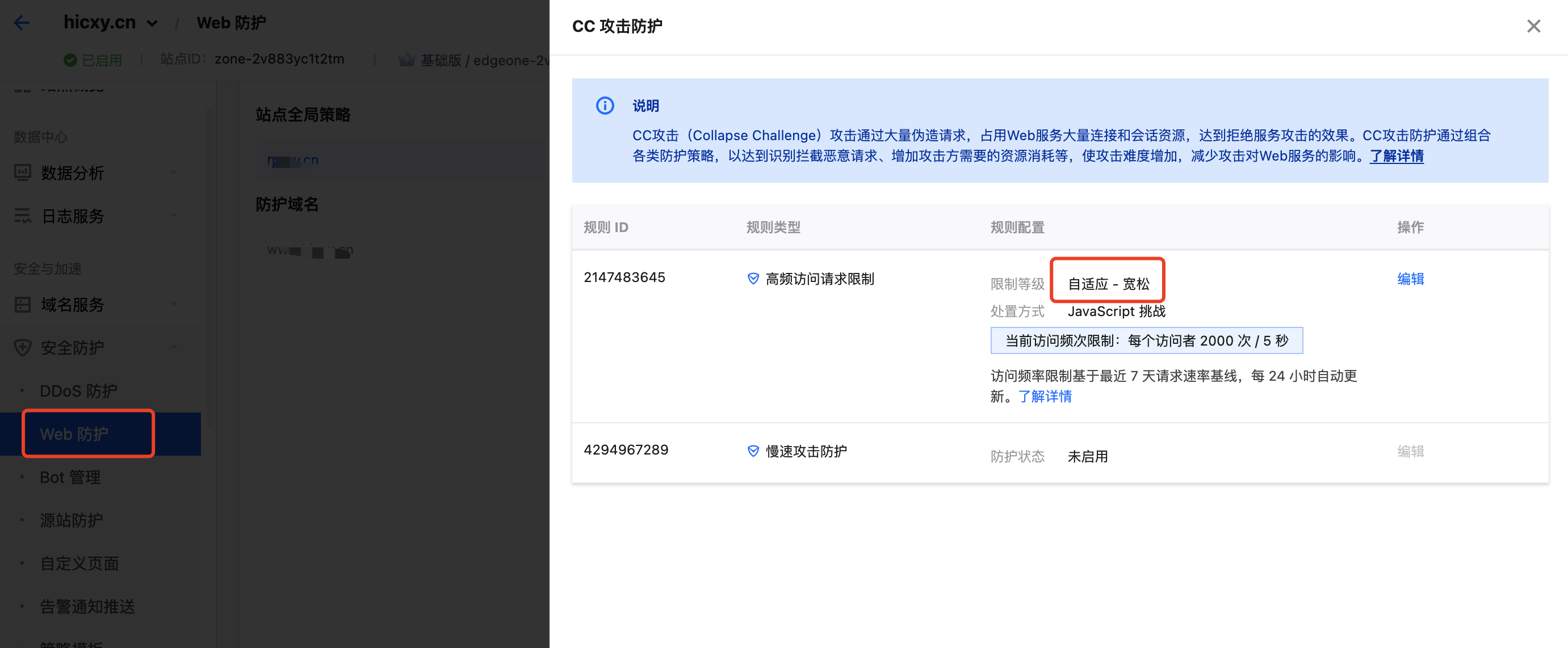This screenshot has width=1568, height=648.
Task: Click rule ID 2147483645
Action: pos(624,277)
